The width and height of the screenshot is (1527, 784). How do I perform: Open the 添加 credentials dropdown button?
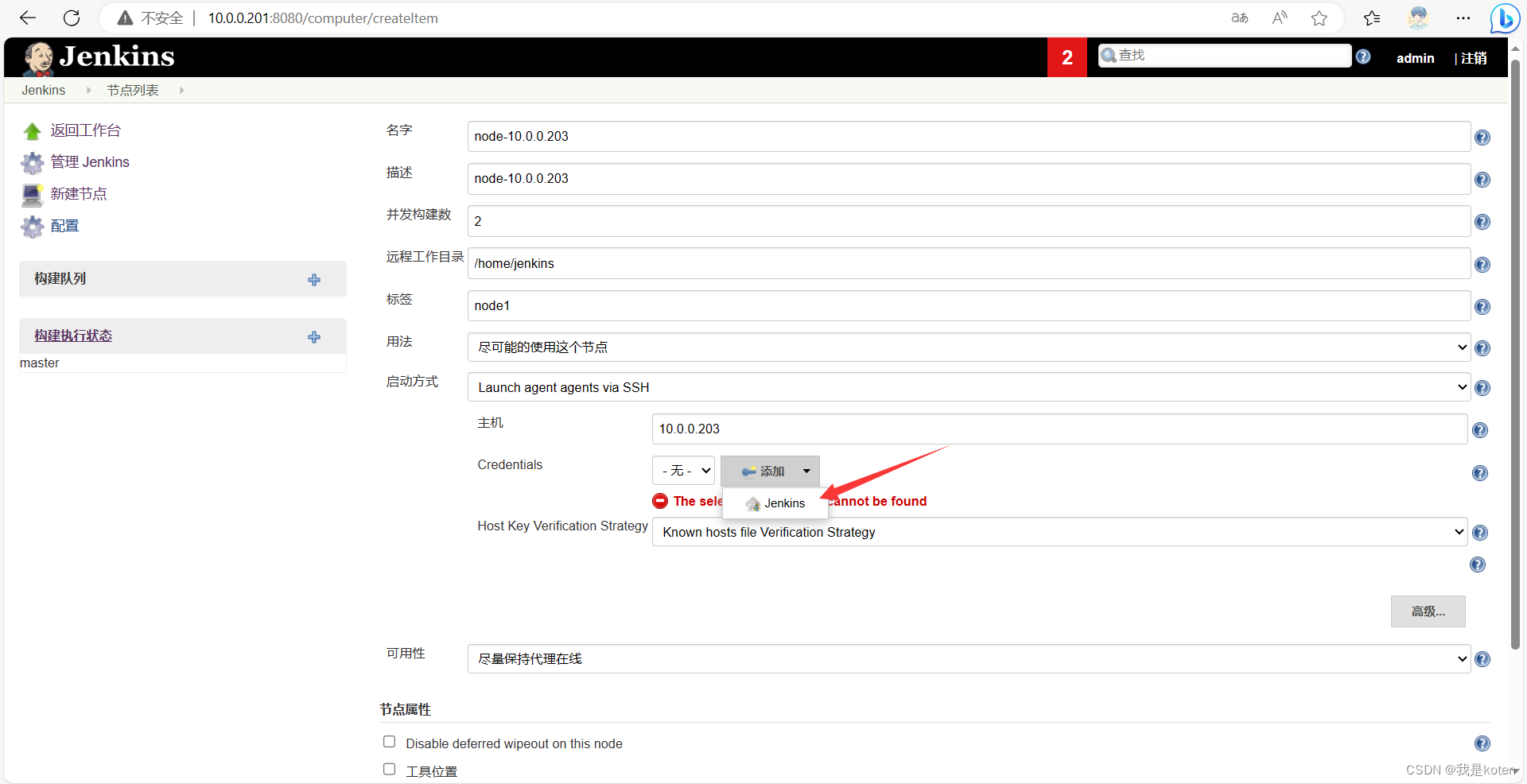point(770,471)
